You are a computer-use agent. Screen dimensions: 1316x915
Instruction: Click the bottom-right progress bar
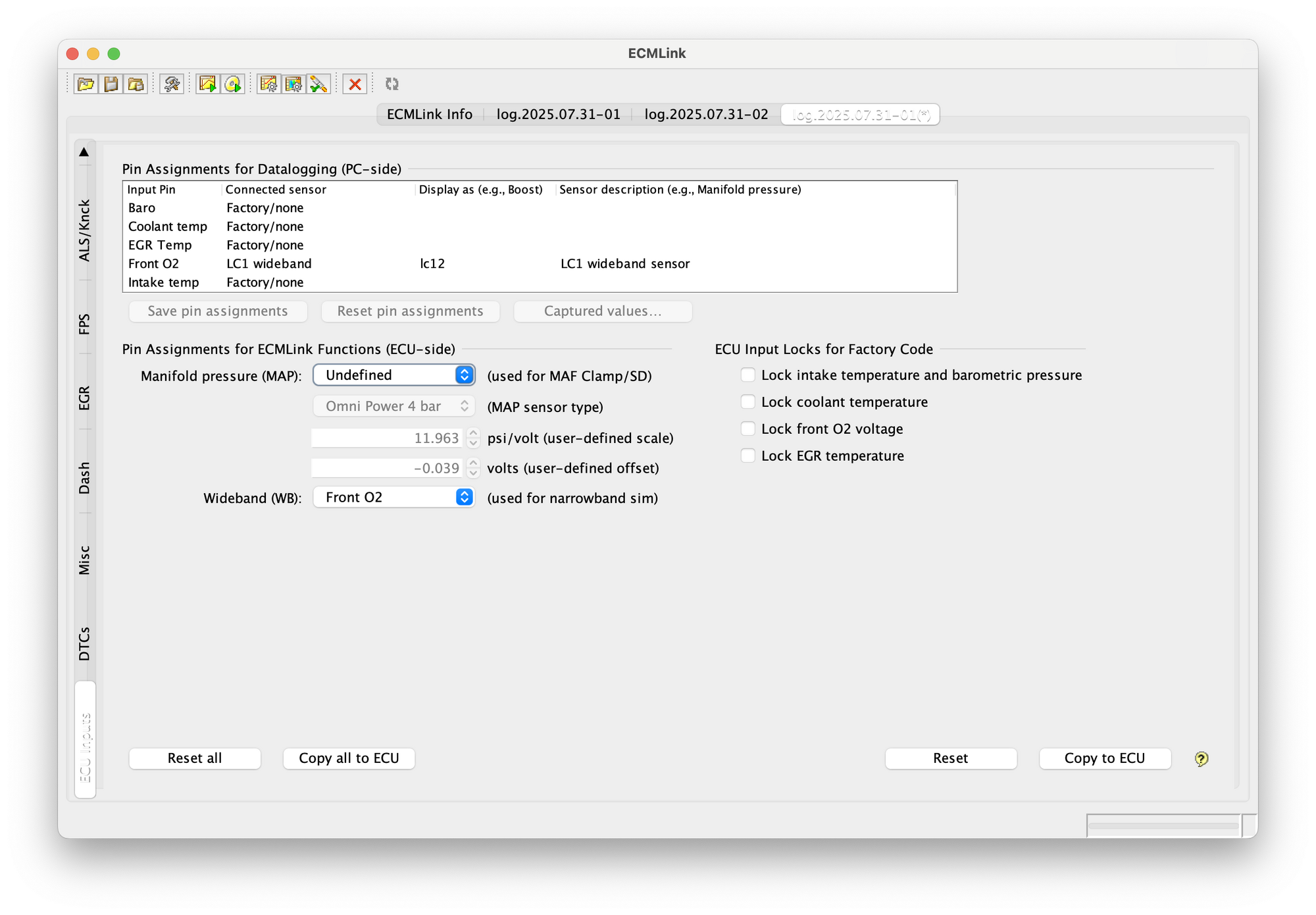[1163, 825]
